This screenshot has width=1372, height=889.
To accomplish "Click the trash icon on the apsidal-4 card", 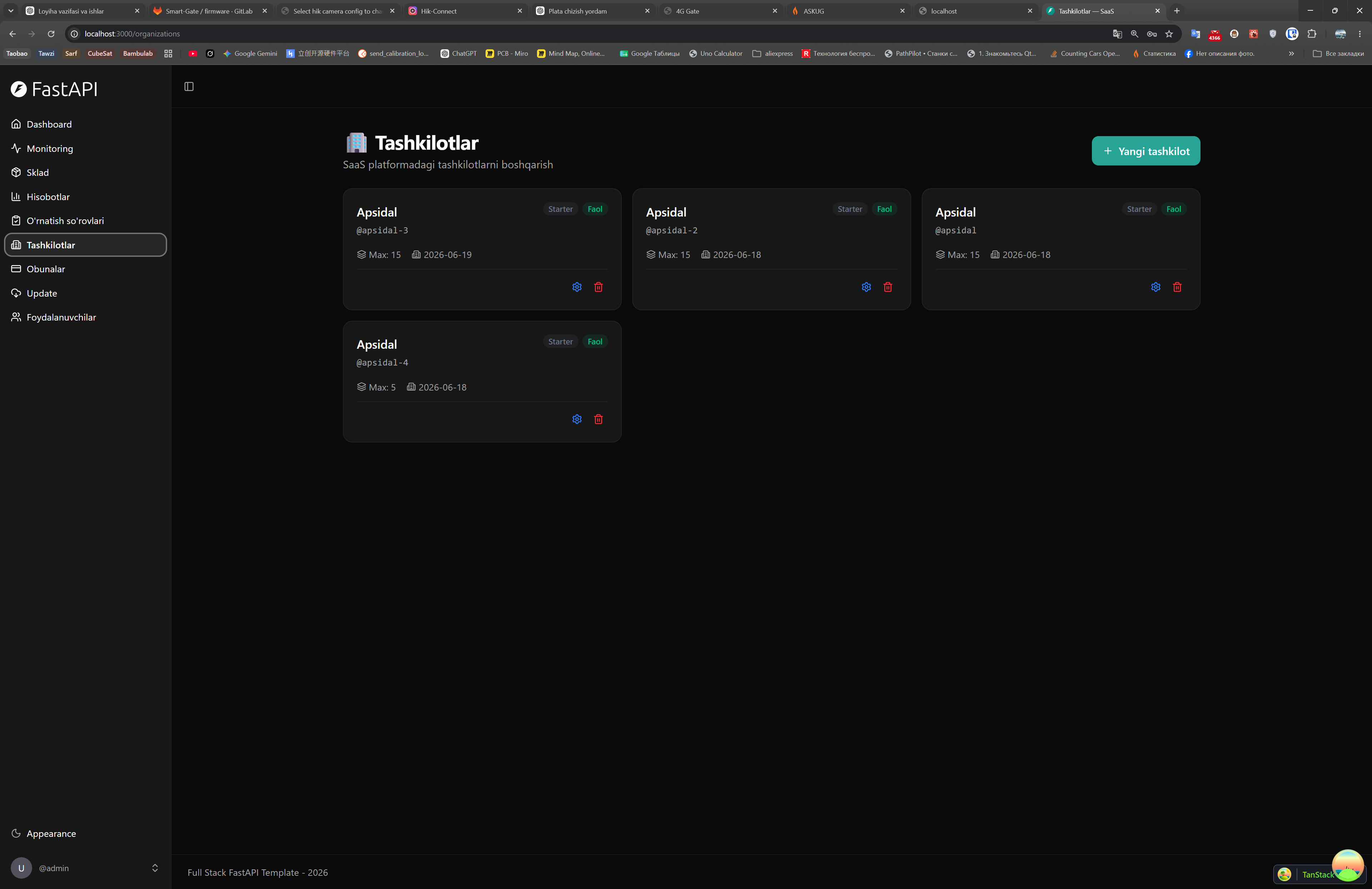I will (598, 419).
